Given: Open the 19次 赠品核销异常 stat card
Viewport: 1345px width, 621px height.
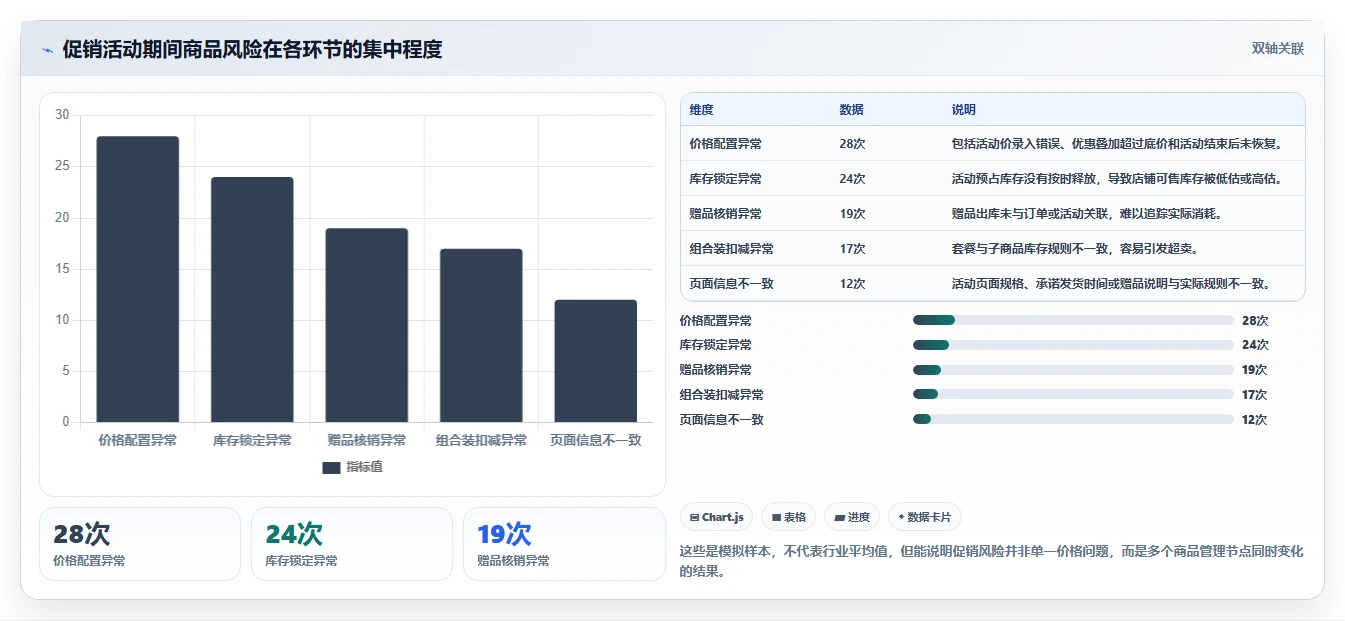Looking at the screenshot, I should tap(564, 544).
